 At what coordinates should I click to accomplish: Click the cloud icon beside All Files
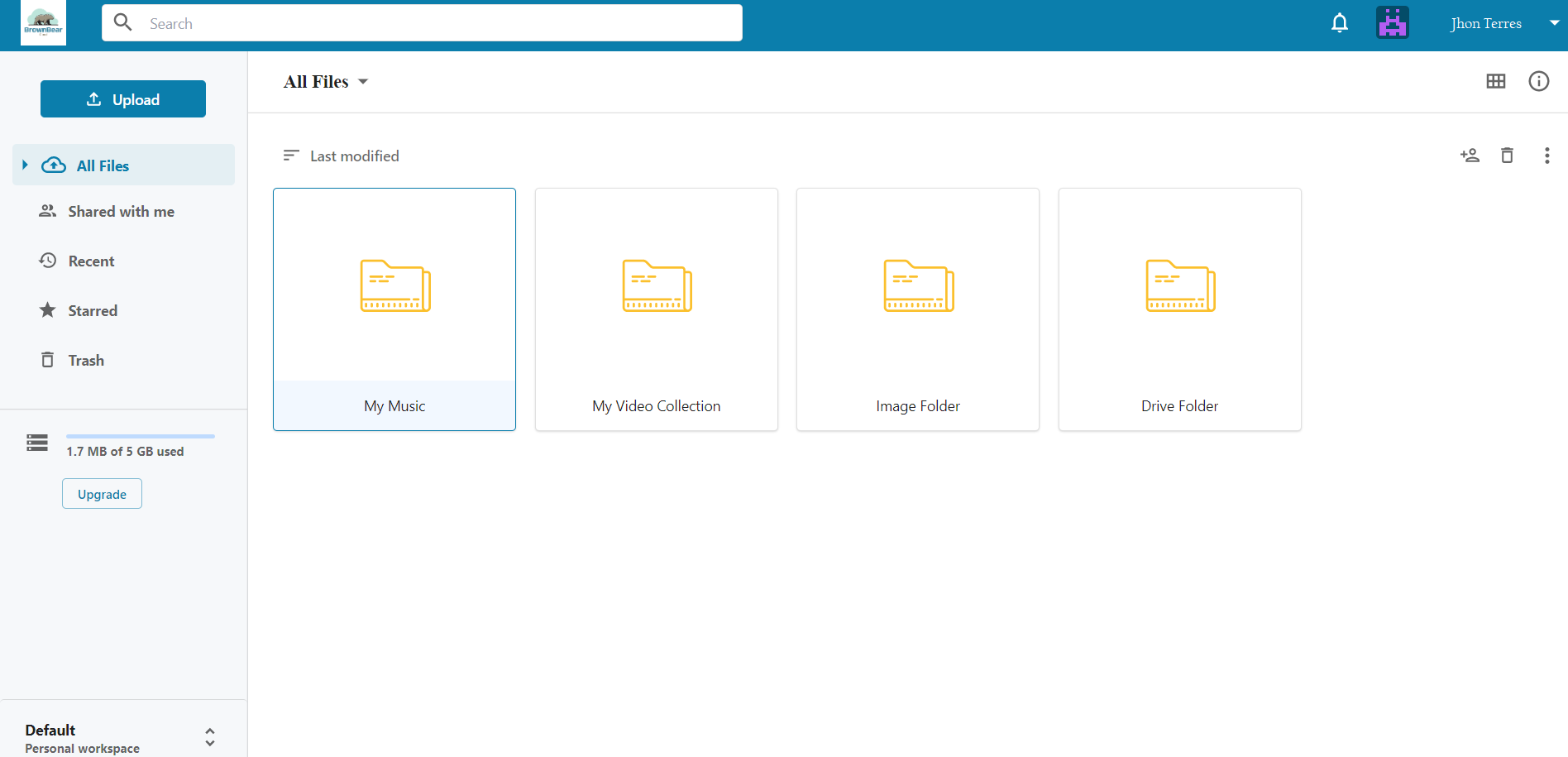[54, 165]
